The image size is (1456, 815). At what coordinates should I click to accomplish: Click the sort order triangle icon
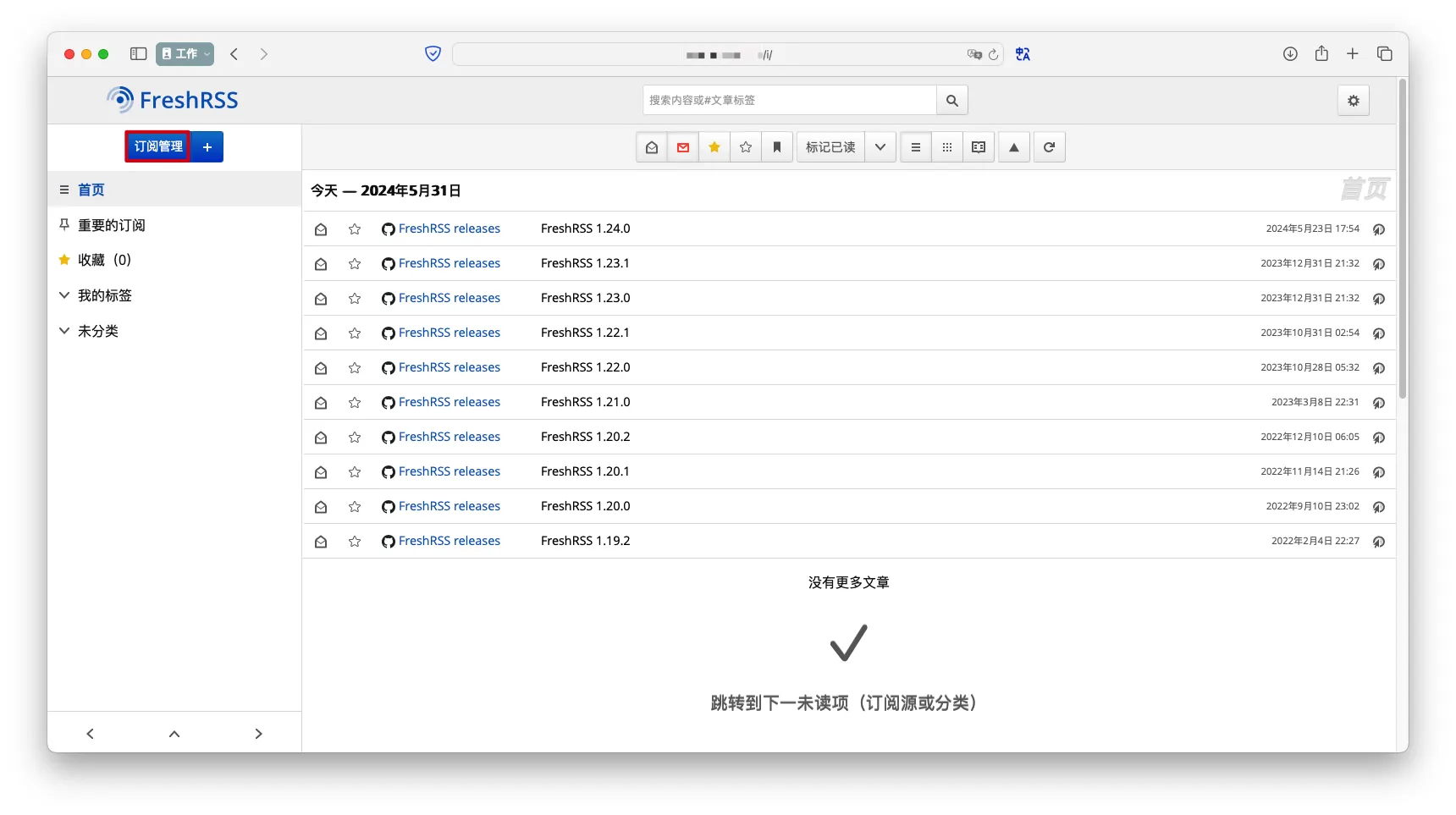point(1013,147)
